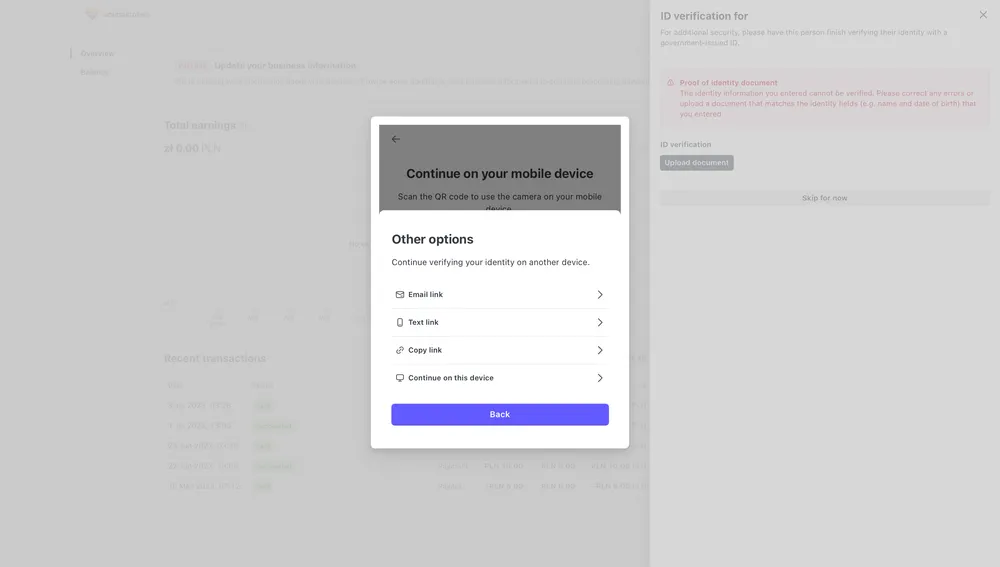Select the Balance sidebar item
This screenshot has width=1000, height=567.
pos(94,72)
